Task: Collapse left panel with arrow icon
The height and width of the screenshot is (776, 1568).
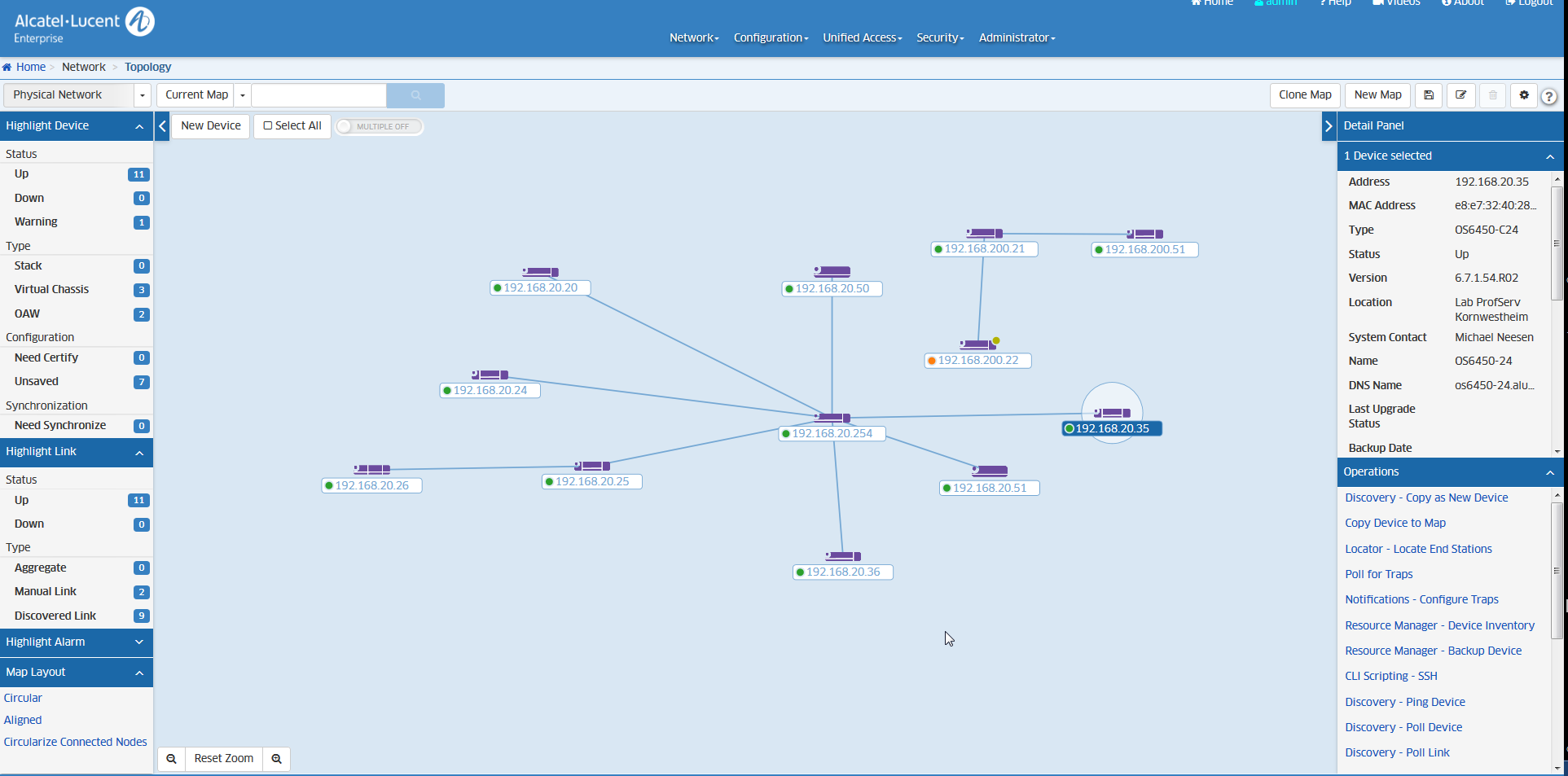Action: 162,126
